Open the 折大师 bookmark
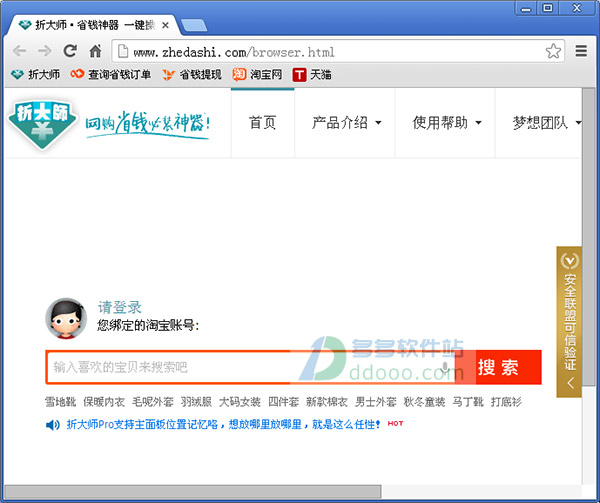 [35, 74]
